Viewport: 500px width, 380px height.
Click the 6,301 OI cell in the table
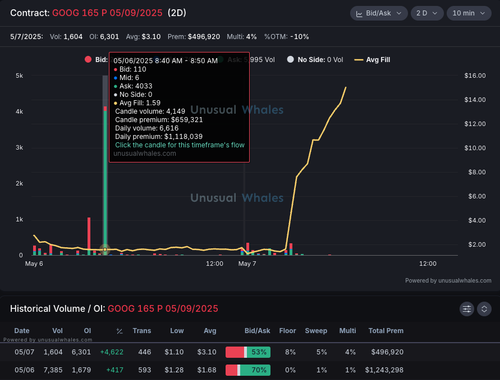81,352
